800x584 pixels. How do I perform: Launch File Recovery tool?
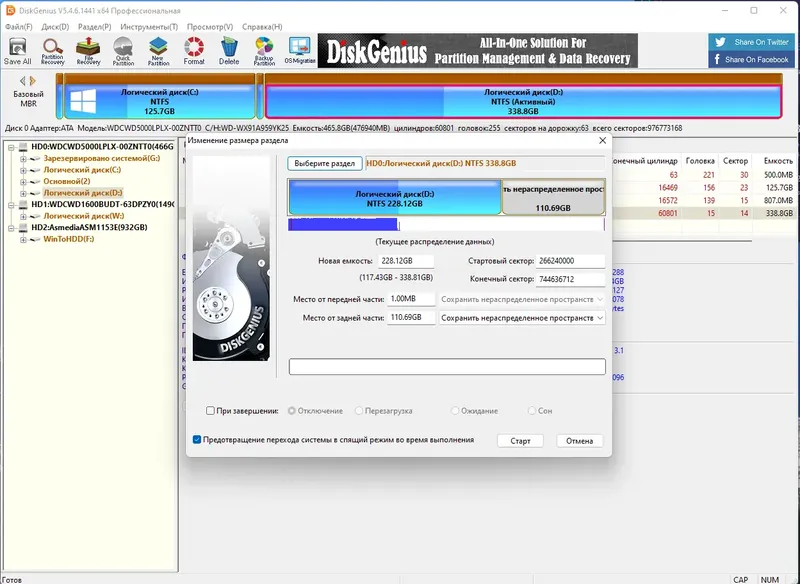[x=88, y=51]
